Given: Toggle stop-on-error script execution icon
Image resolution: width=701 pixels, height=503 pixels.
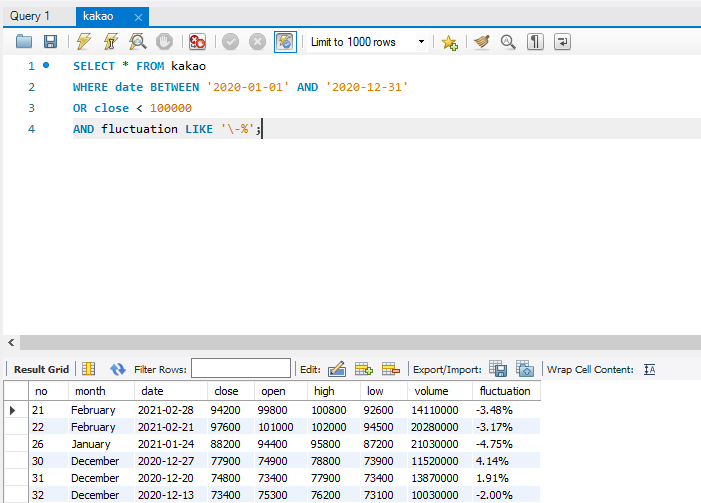Looking at the screenshot, I should coord(197,42).
